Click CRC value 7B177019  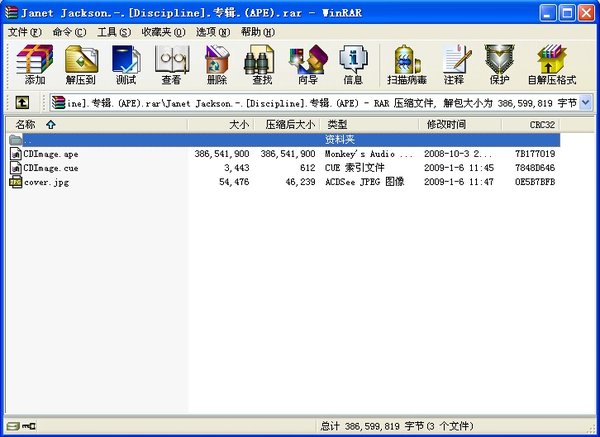(x=535, y=154)
